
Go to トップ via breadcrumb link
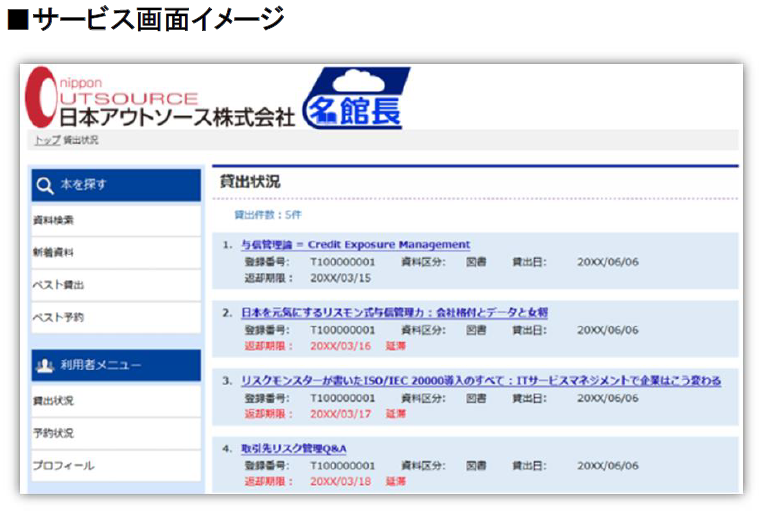click(46, 141)
